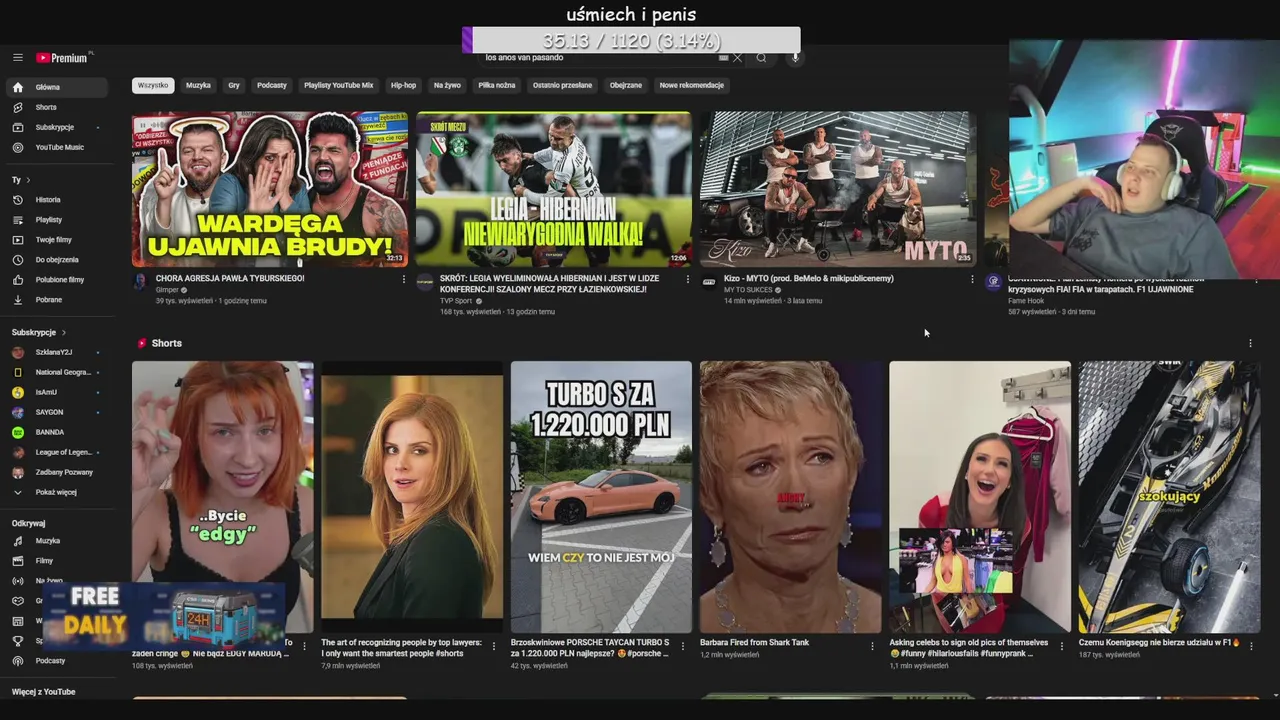Open Pobrane downloads in sidebar
Viewport: 1280px width, 720px height.
point(57,300)
